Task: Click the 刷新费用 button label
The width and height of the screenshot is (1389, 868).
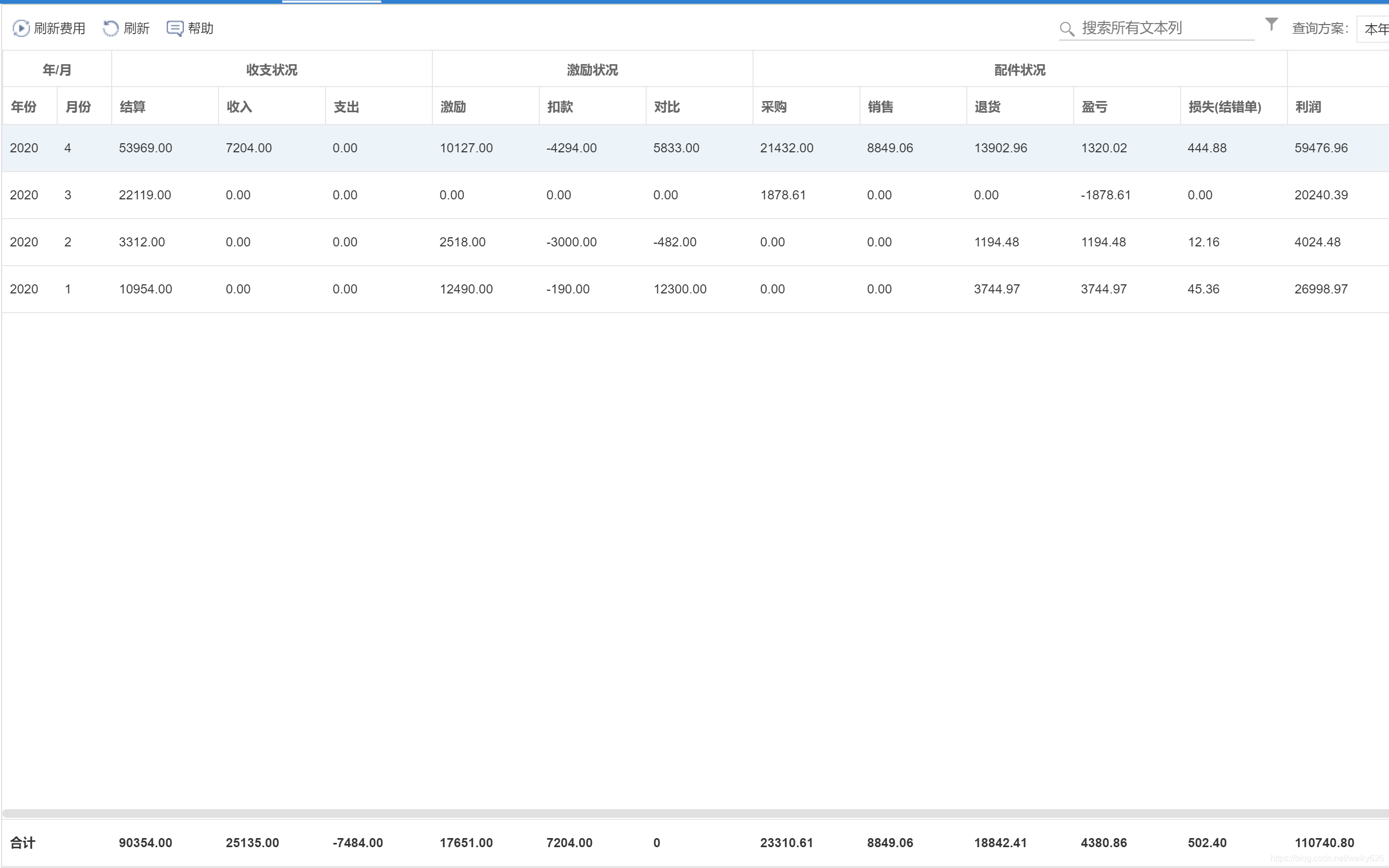Action: 59,28
